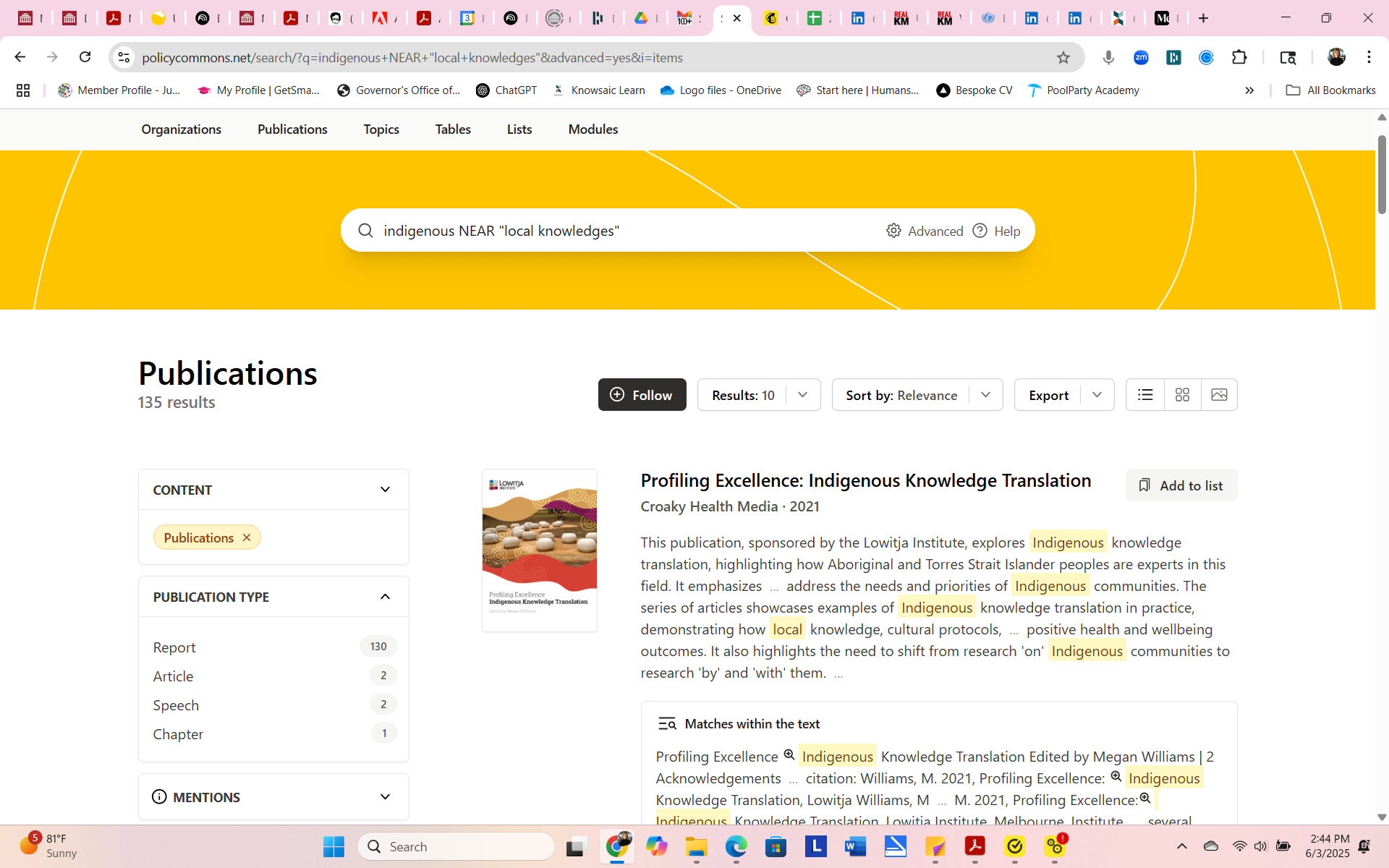
Task: Open Zoom extension icon in toolbar
Action: (x=1141, y=57)
